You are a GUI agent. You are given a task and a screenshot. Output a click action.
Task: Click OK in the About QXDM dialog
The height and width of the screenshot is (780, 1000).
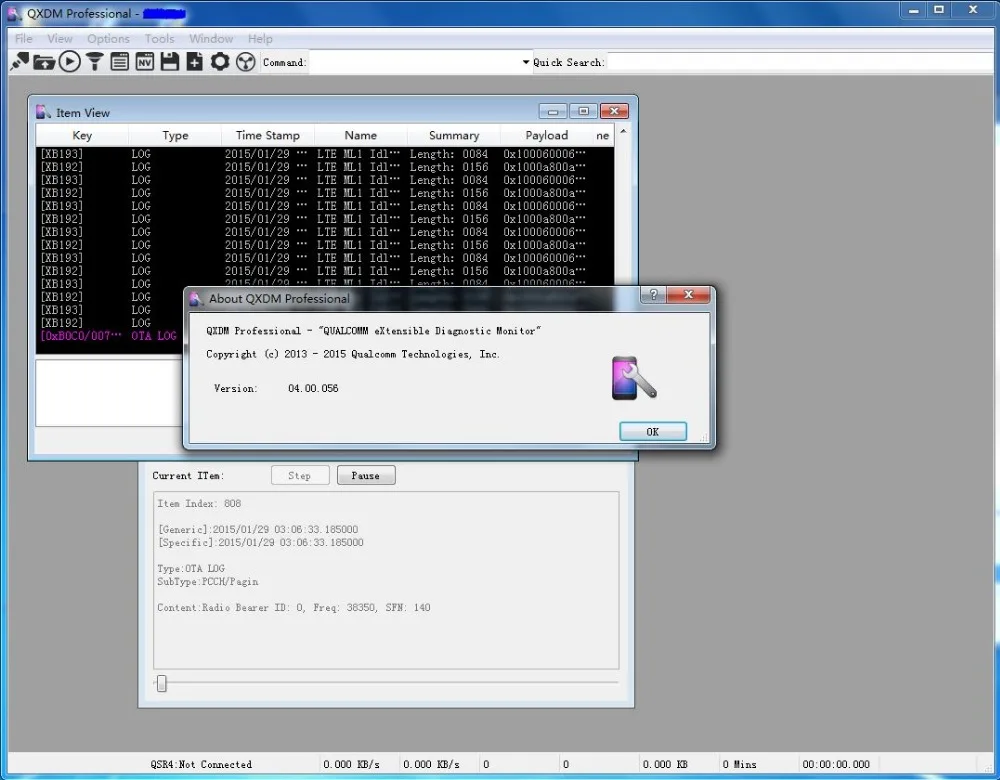pyautogui.click(x=652, y=431)
